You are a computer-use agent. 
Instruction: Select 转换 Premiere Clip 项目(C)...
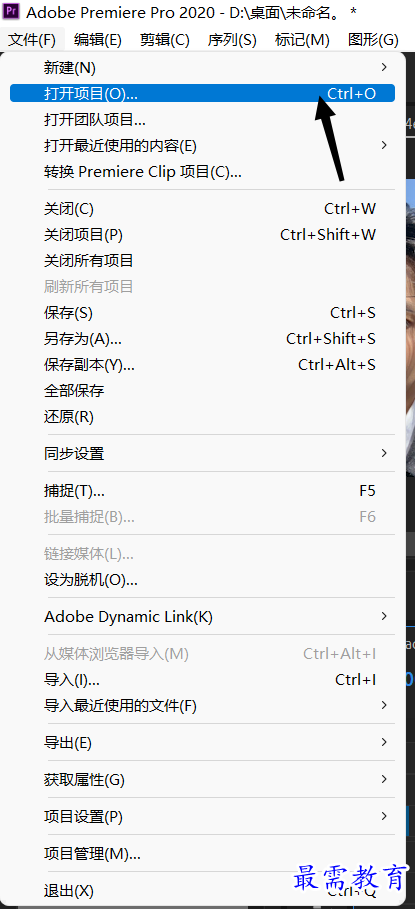pos(202,172)
